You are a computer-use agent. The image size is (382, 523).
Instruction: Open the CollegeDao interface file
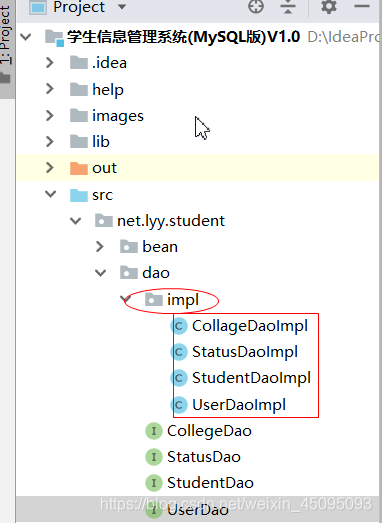[209, 431]
